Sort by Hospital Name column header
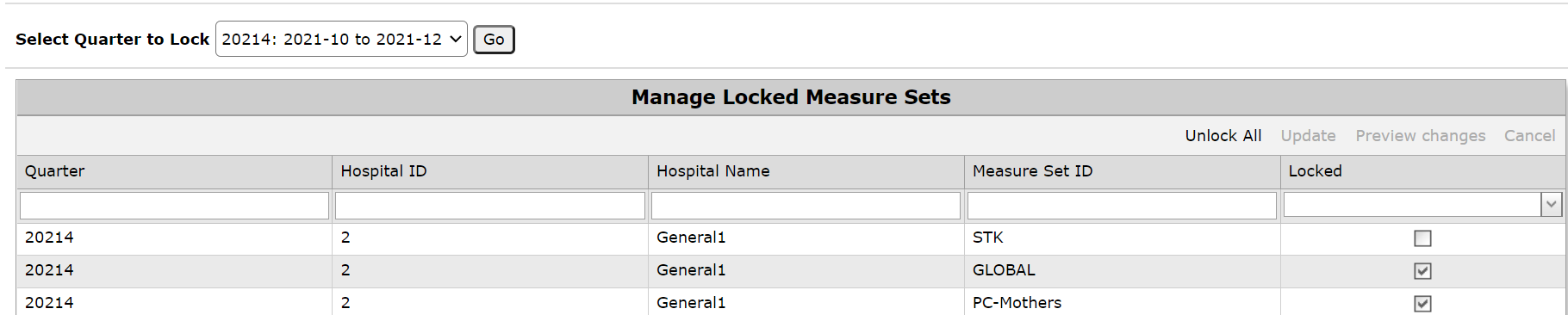Viewport: 1568px width, 315px height. [712, 171]
